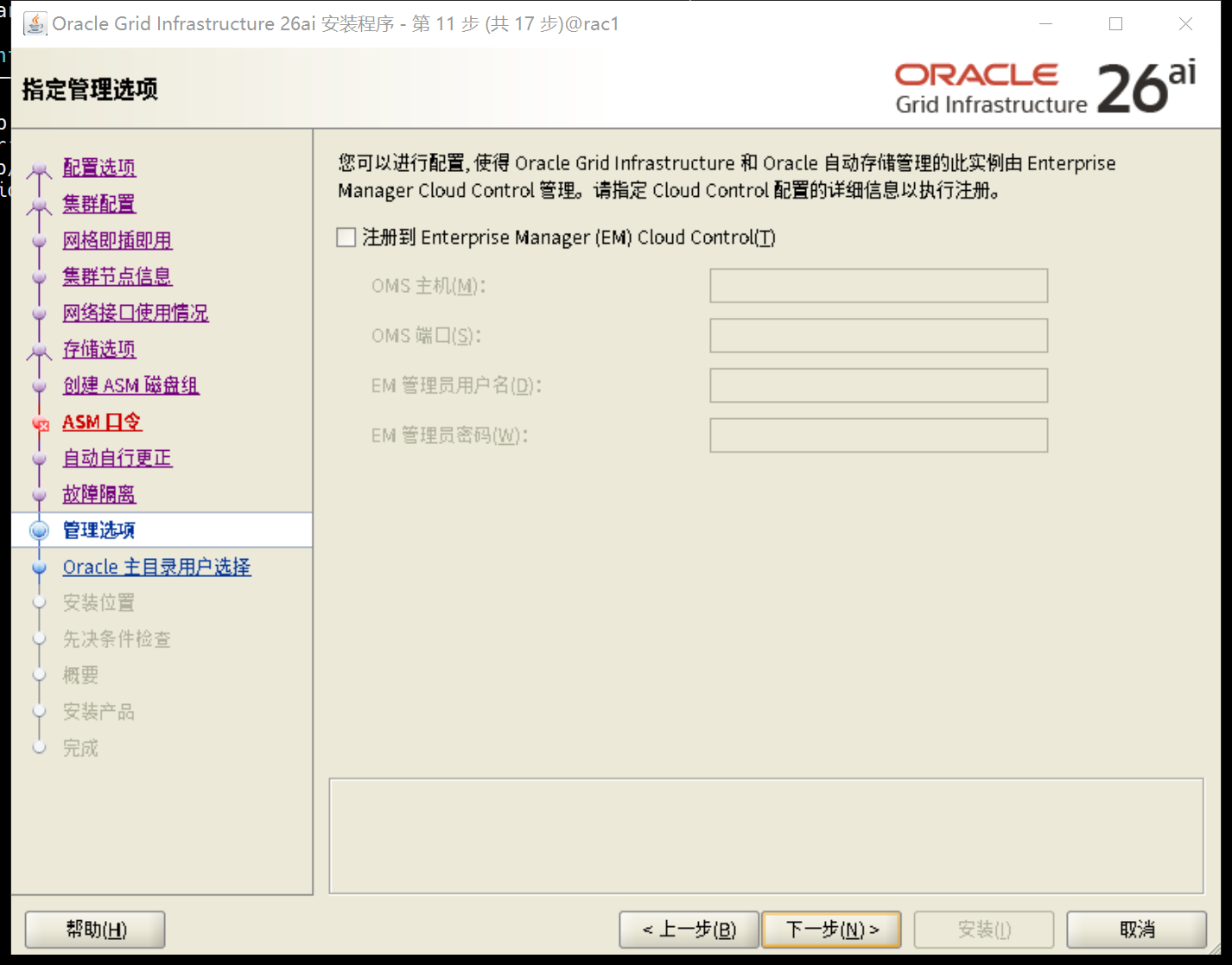Click the Oracle 主目录用户选择 step bullet
The image size is (1232, 965).
(x=39, y=568)
